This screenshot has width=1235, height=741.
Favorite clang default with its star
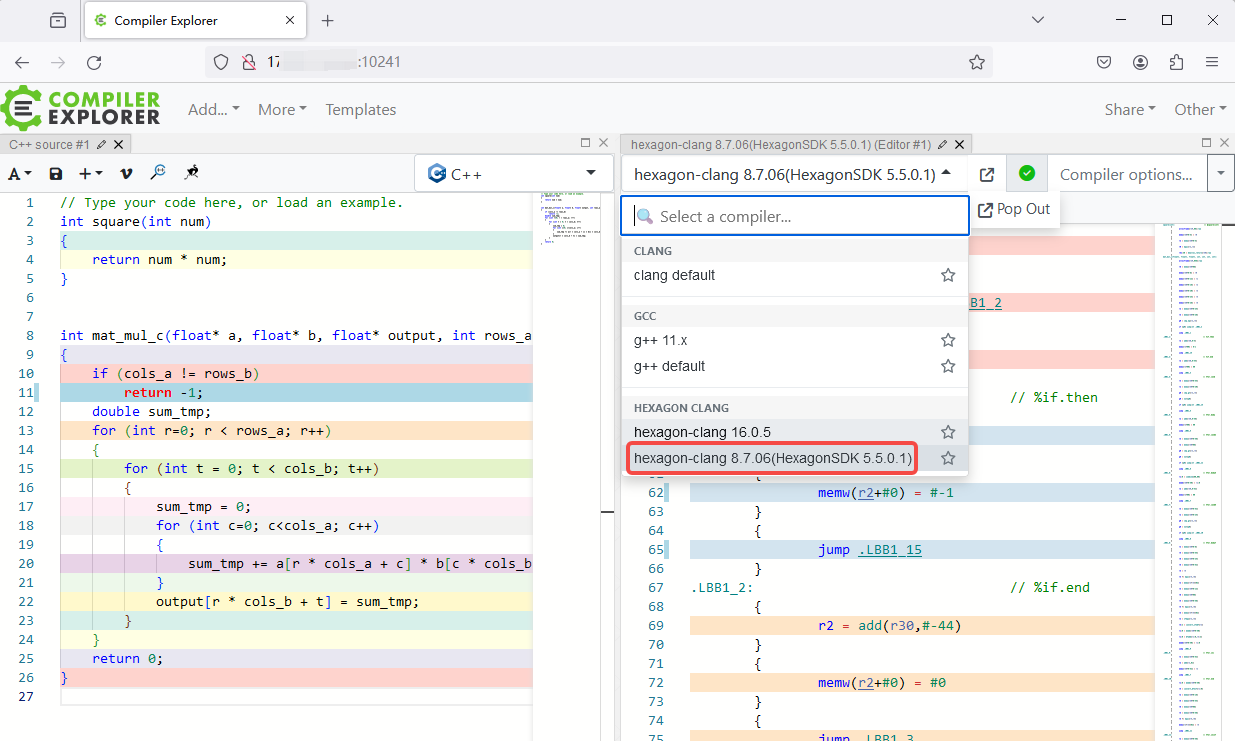pos(947,274)
